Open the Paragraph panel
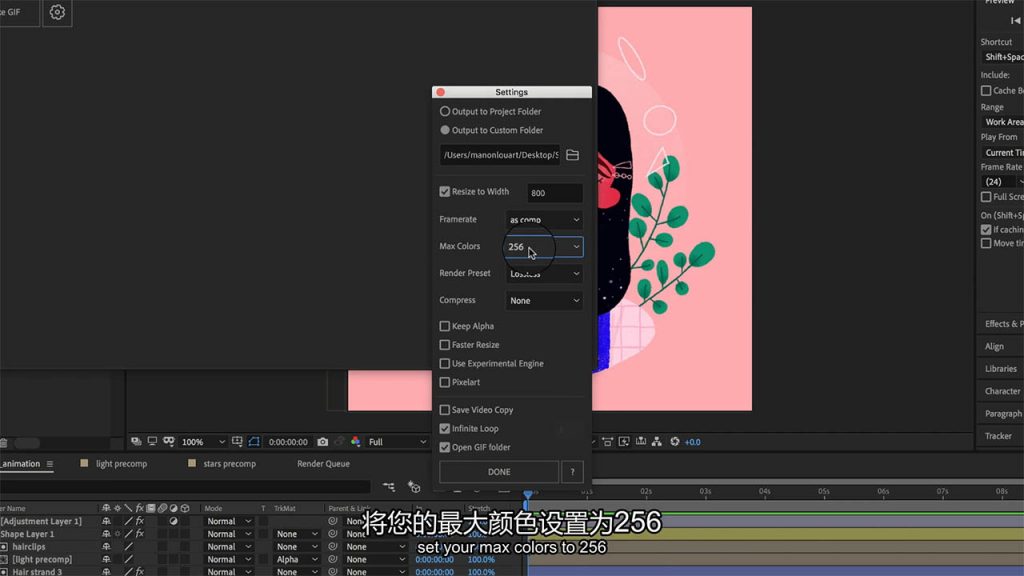Screen dimensions: 1024x576 [1003, 414]
